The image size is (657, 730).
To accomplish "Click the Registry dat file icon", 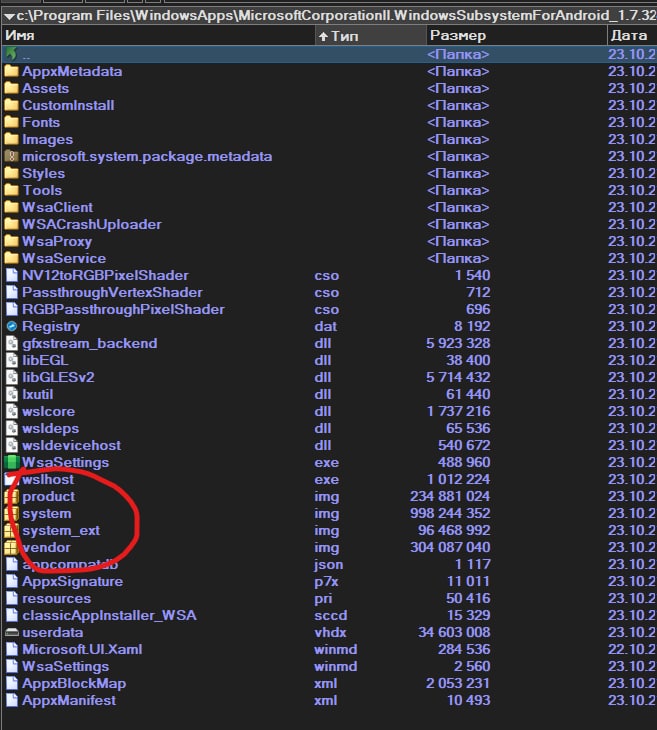I will pos(12,326).
